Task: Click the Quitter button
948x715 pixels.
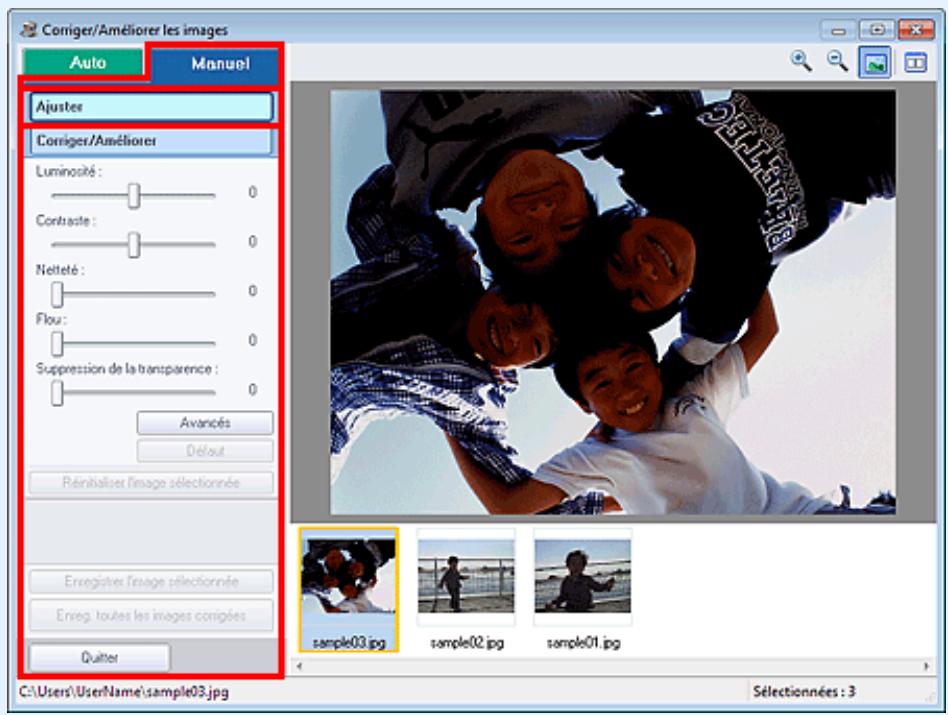Action: (100, 657)
